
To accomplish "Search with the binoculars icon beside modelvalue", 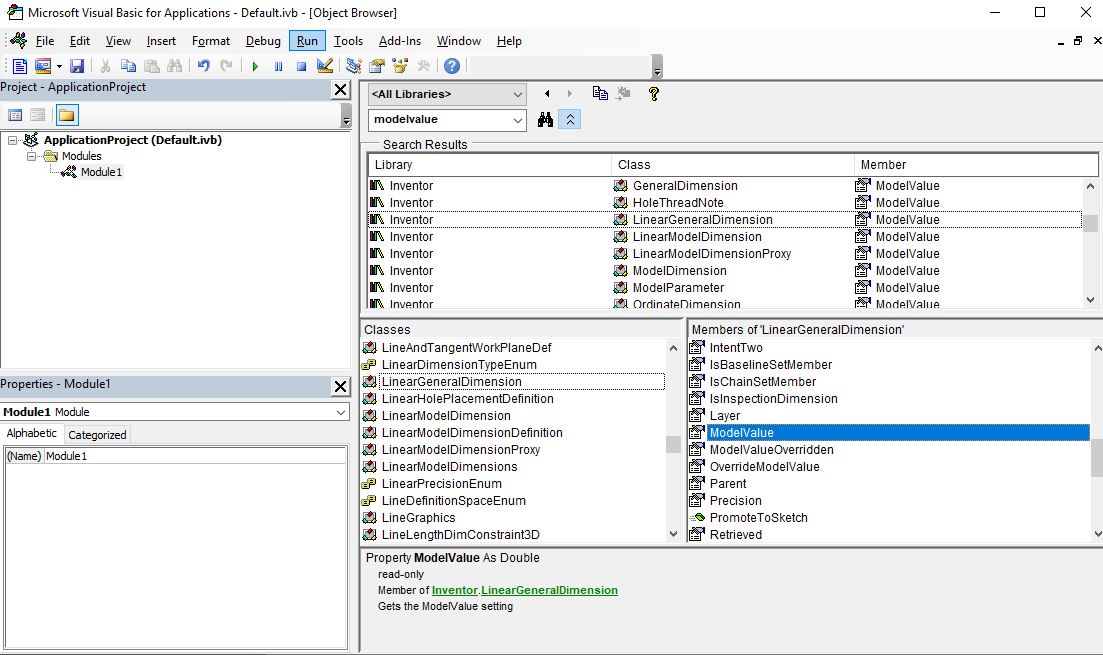I will tap(546, 120).
